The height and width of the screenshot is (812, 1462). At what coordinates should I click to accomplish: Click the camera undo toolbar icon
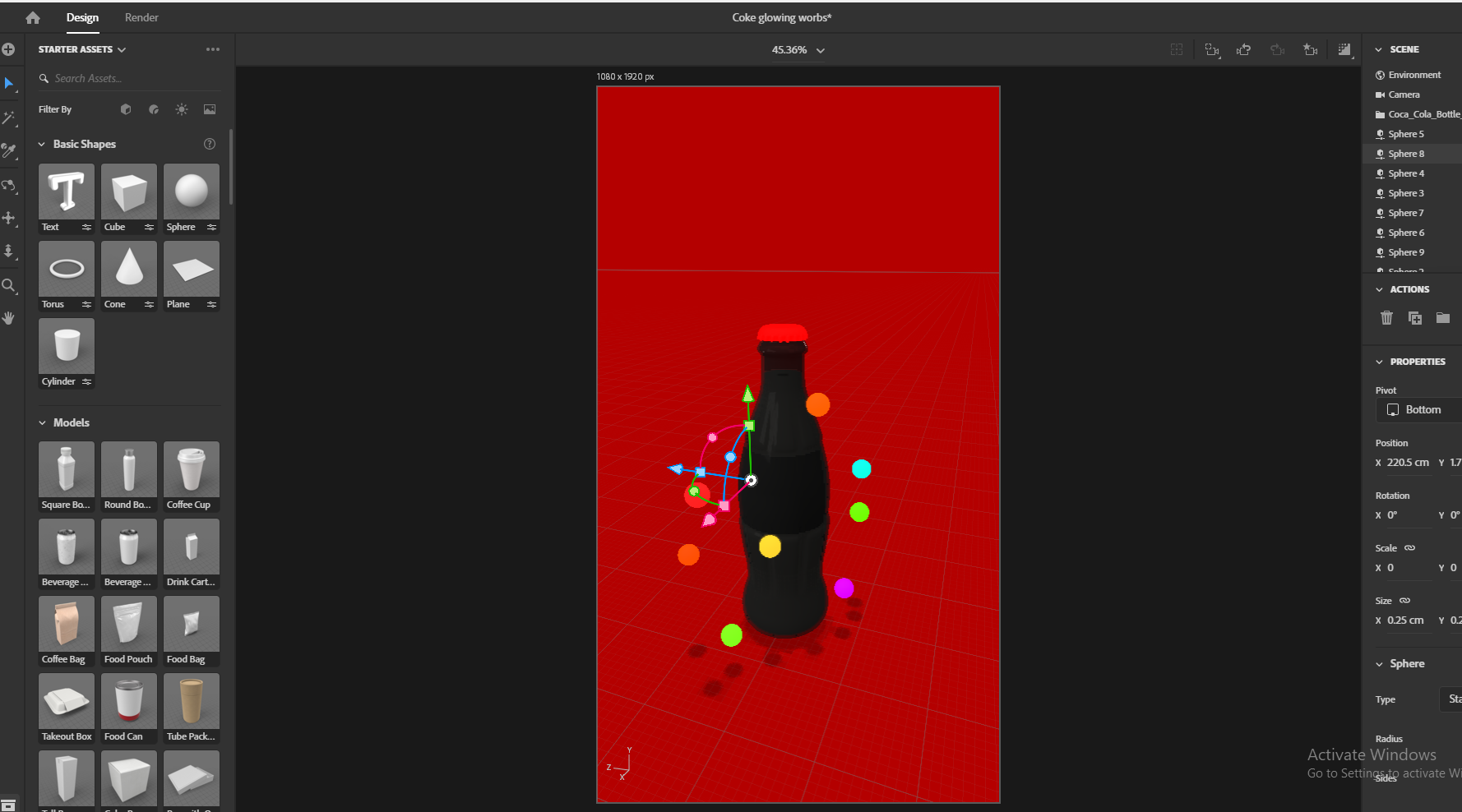click(1243, 50)
